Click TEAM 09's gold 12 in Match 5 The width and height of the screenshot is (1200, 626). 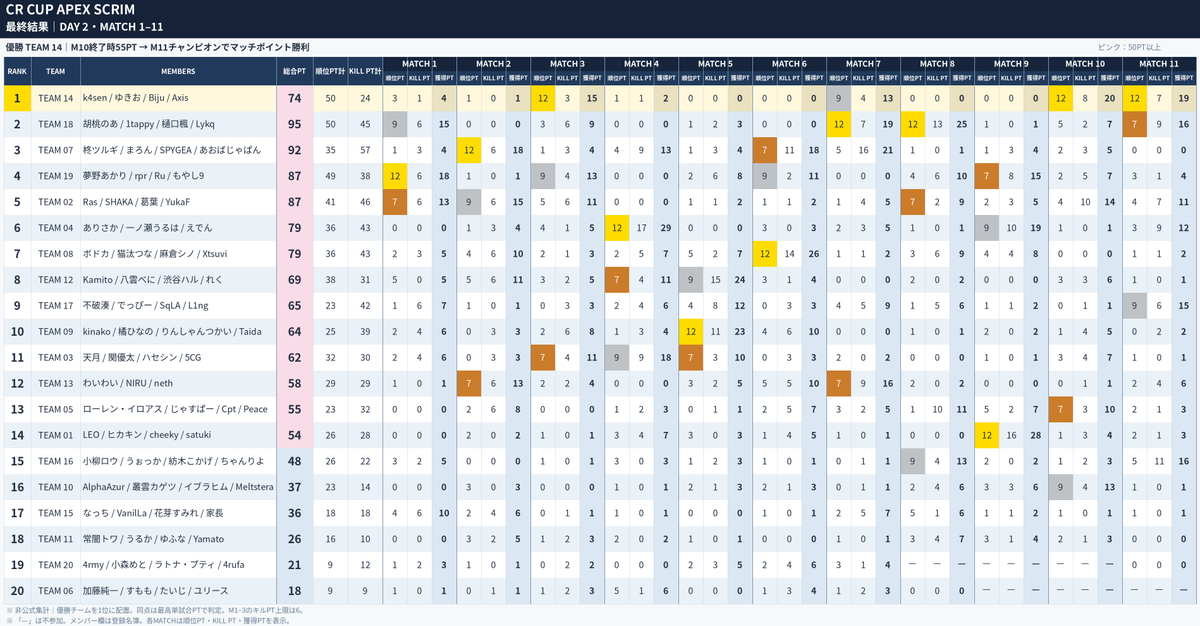[x=690, y=332]
